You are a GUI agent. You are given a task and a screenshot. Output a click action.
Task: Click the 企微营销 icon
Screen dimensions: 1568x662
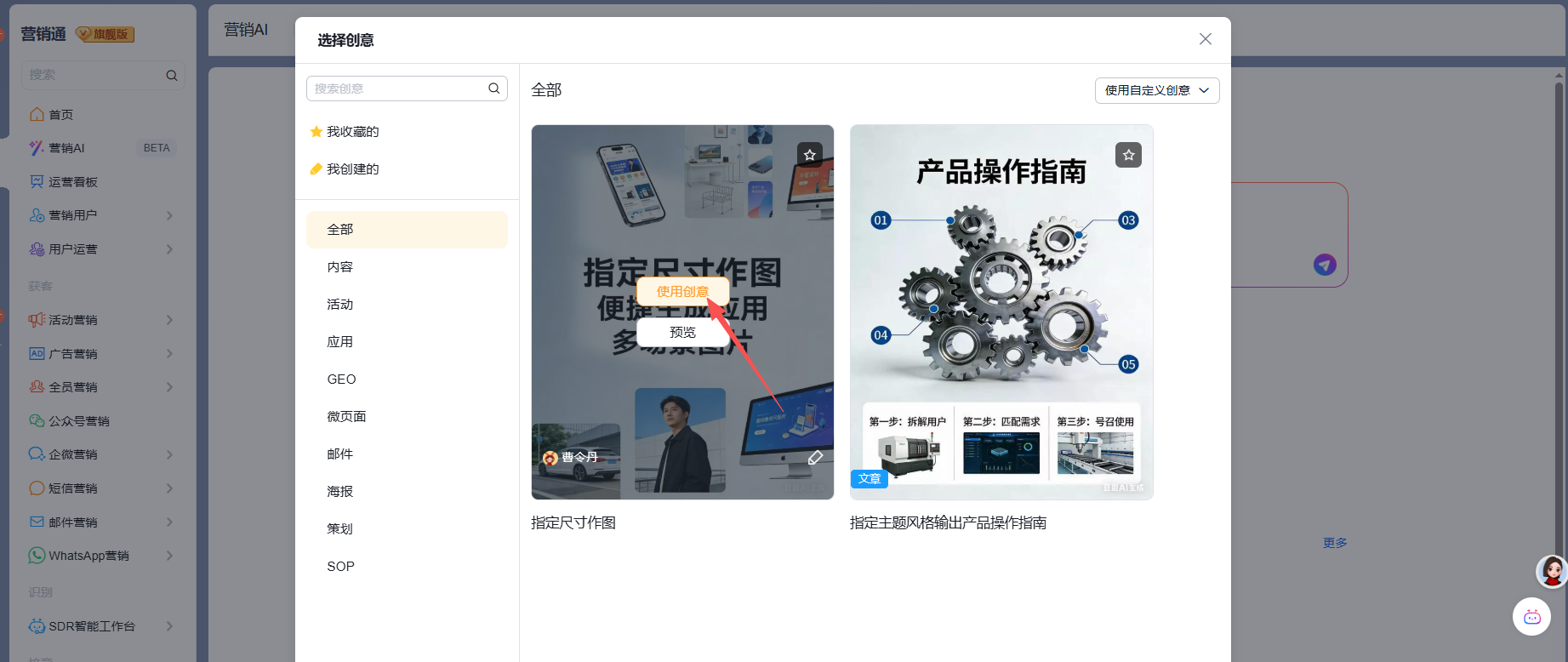click(x=37, y=454)
